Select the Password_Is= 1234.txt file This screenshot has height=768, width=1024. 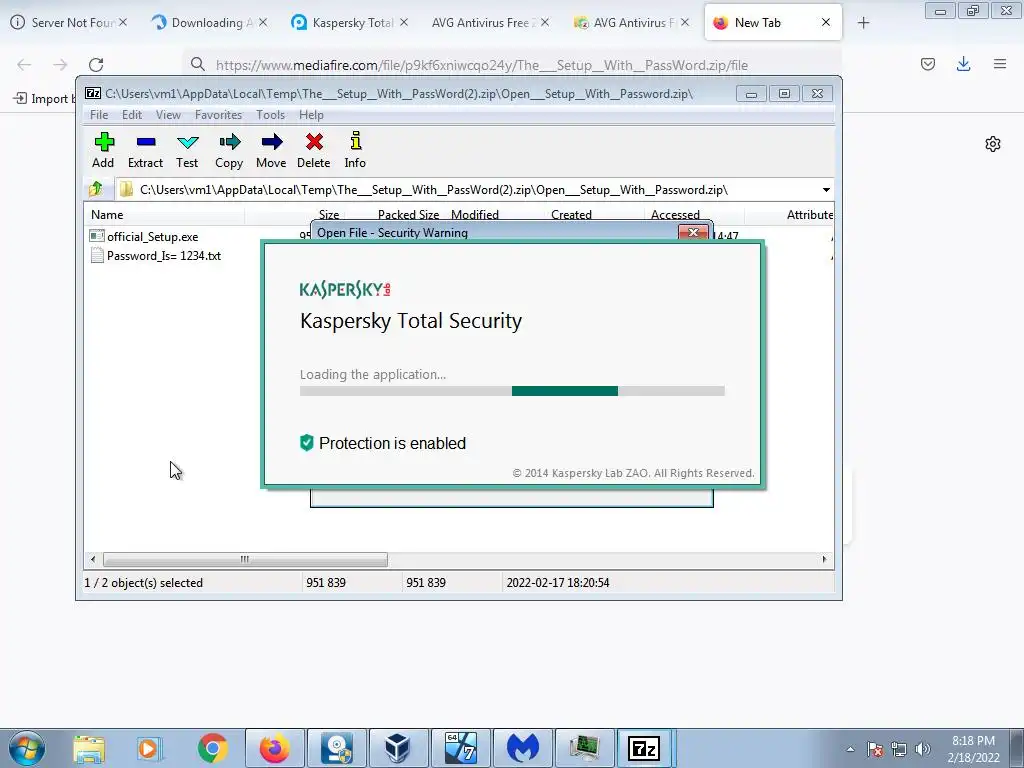tap(163, 256)
